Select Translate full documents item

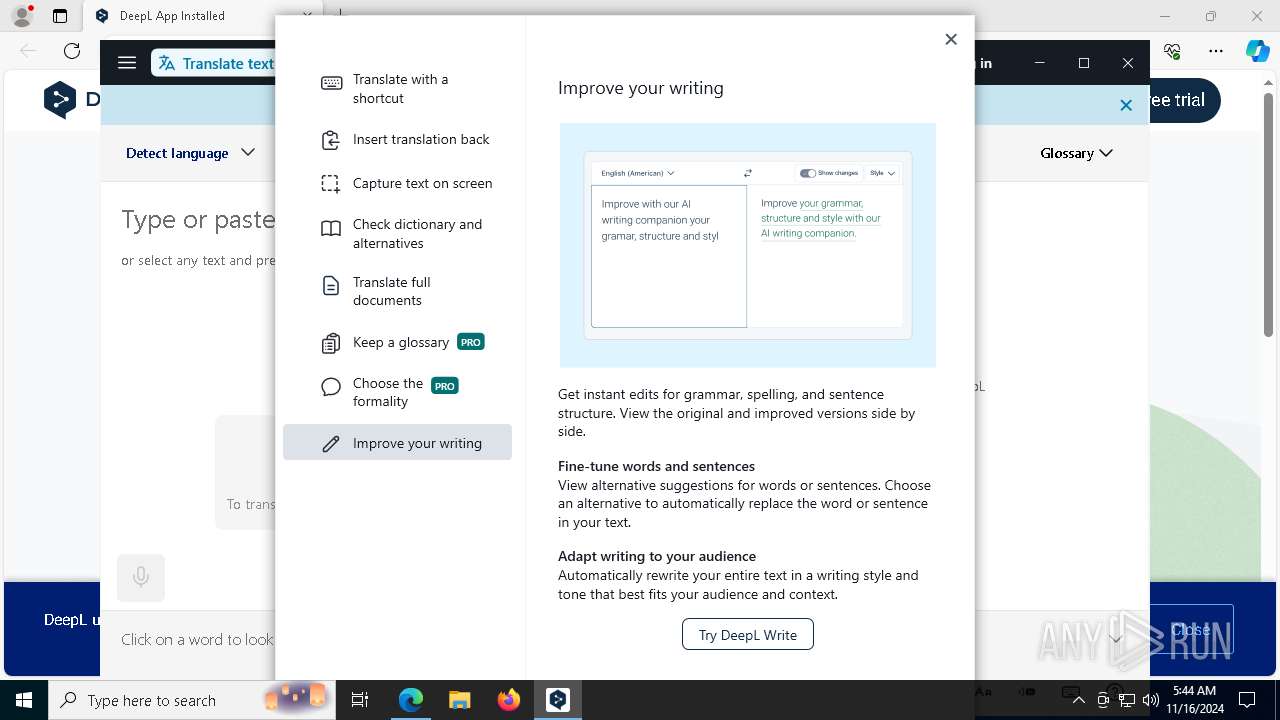(397, 291)
